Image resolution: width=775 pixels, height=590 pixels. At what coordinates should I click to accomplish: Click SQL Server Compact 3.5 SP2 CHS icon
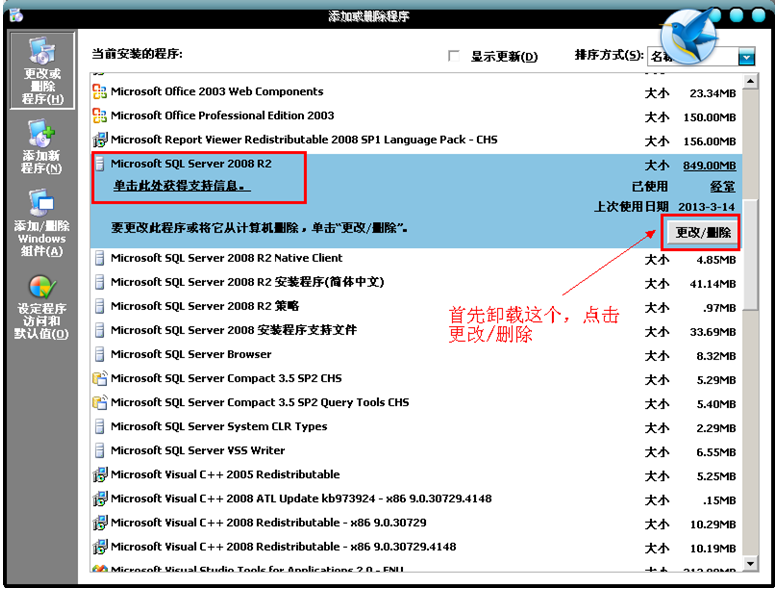pos(99,379)
